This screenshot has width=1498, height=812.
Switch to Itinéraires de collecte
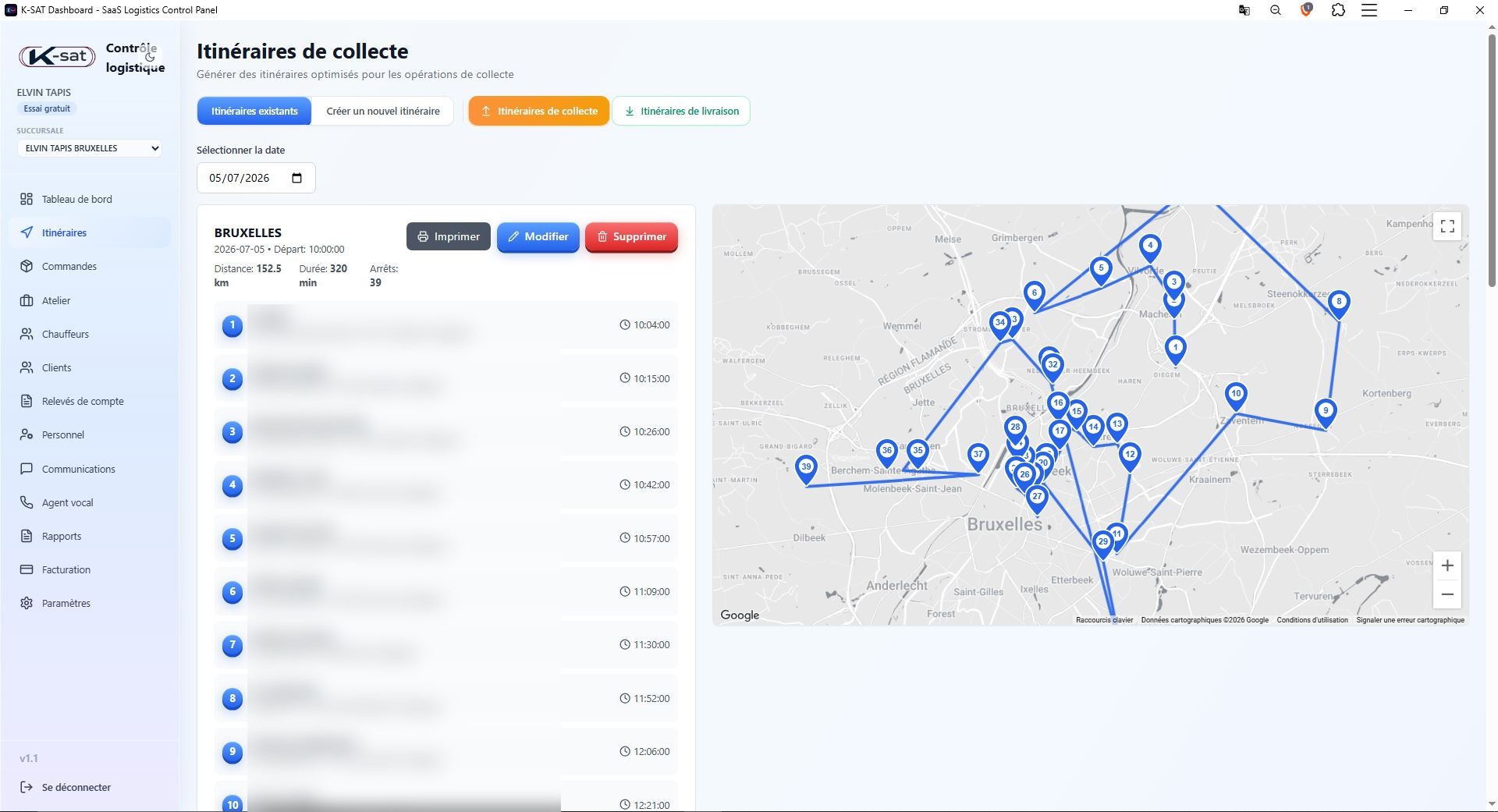[x=538, y=111]
